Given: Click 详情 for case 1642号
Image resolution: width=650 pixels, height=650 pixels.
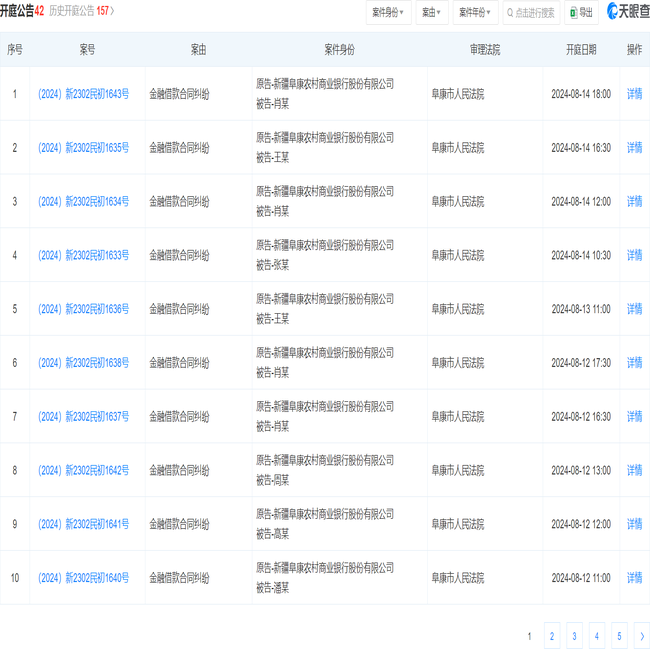Looking at the screenshot, I should [x=634, y=470].
